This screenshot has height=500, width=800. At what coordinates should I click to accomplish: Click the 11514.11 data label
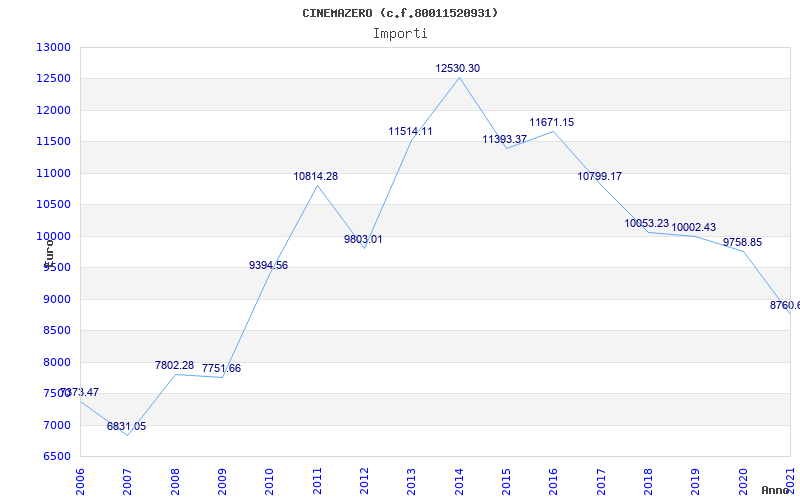tap(410, 131)
